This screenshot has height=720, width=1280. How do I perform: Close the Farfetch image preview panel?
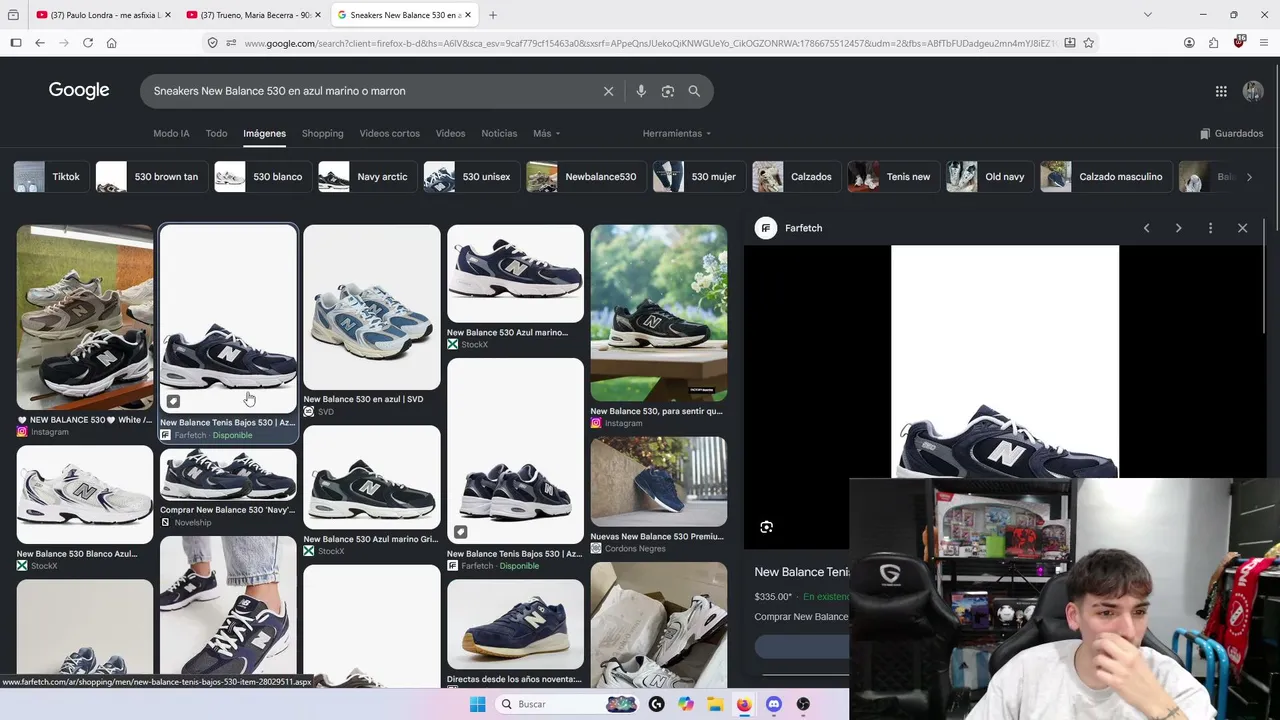(x=1243, y=228)
